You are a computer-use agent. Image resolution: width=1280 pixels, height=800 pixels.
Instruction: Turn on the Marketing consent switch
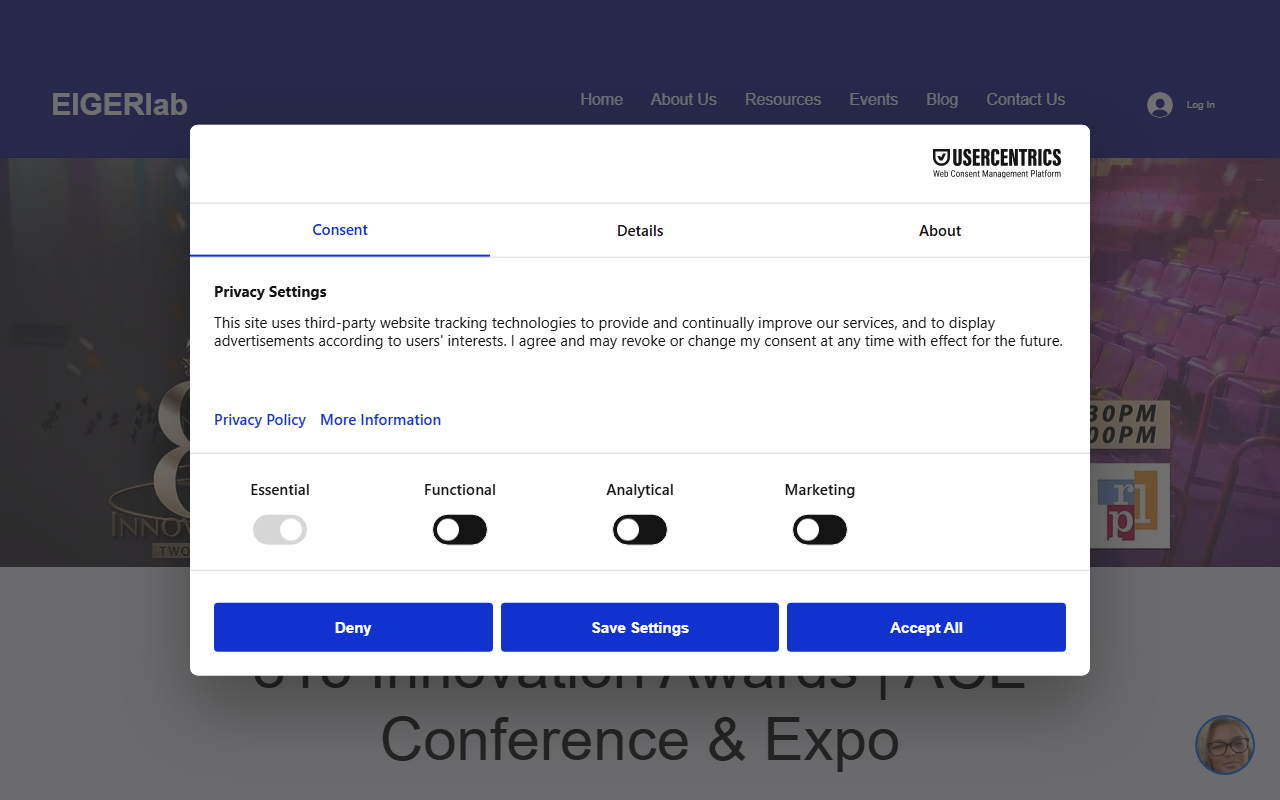pos(820,530)
